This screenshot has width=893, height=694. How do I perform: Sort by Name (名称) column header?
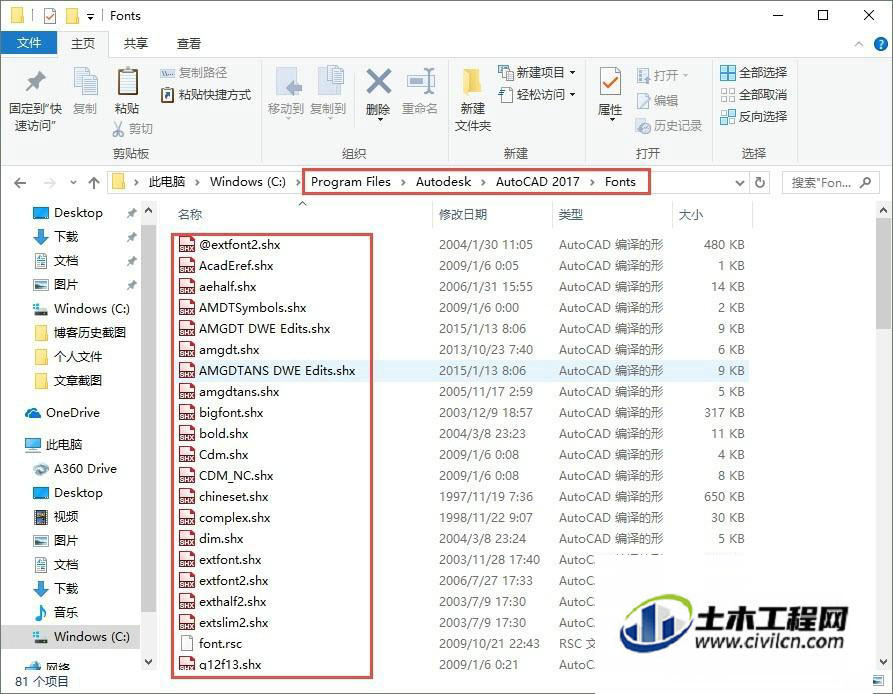coord(190,215)
